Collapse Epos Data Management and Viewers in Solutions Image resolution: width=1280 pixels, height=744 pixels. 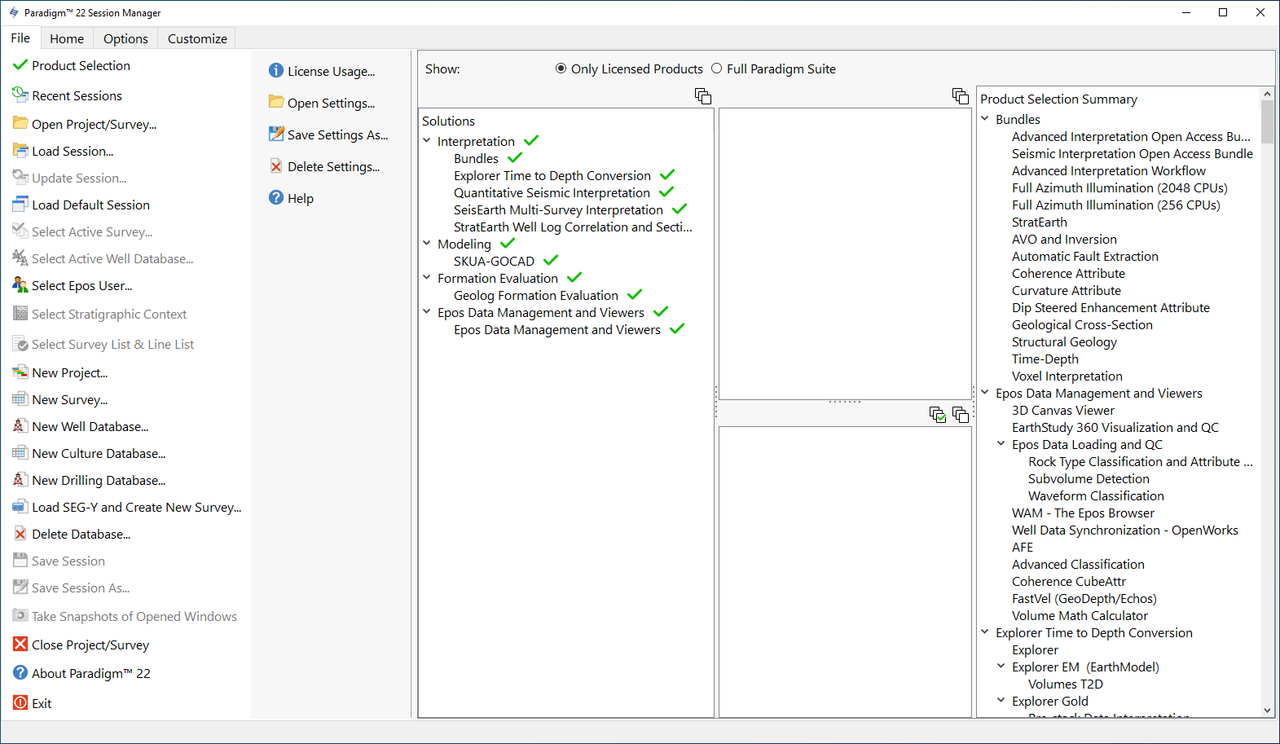point(427,312)
